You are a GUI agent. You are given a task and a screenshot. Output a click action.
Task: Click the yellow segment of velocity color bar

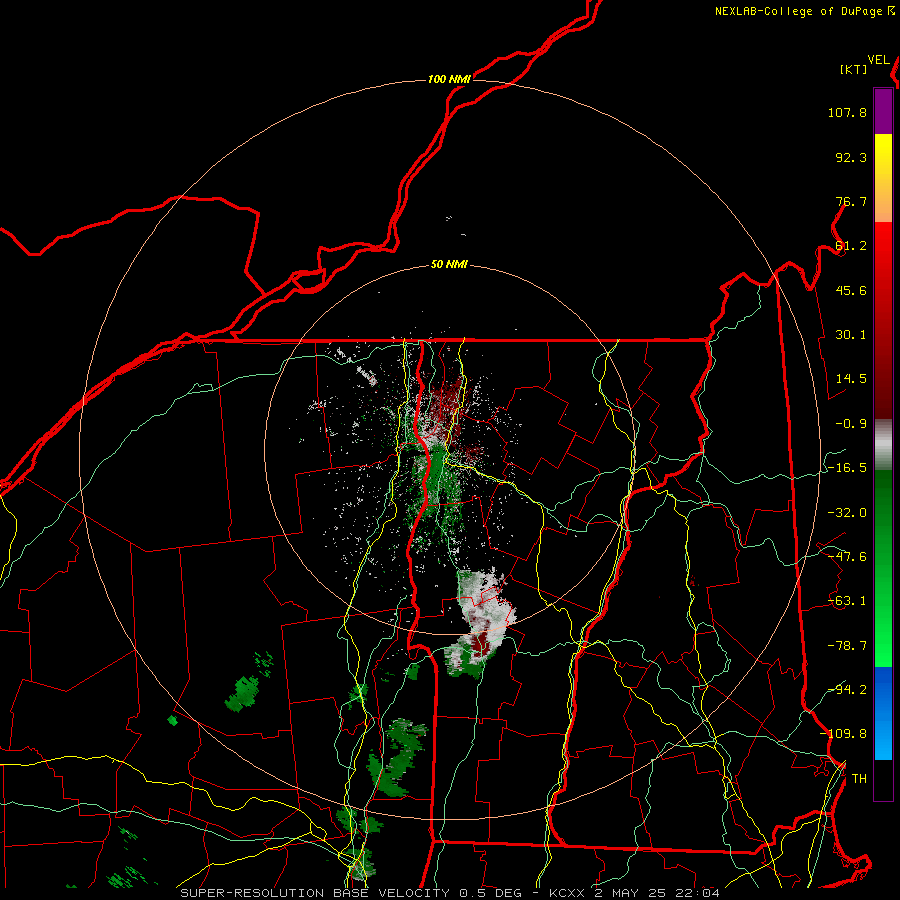click(x=883, y=178)
